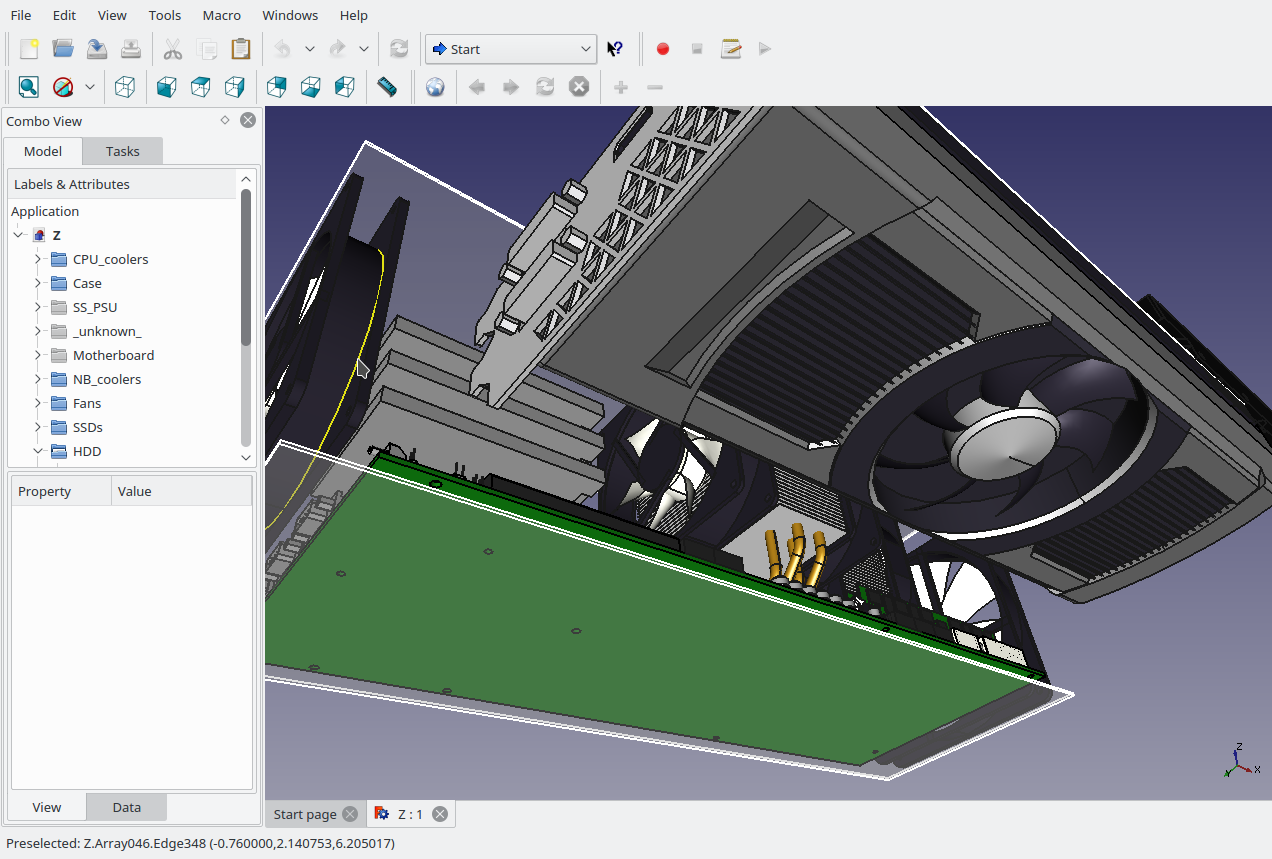Set the view to Top
This screenshot has width=1272, height=859.
coord(201,87)
